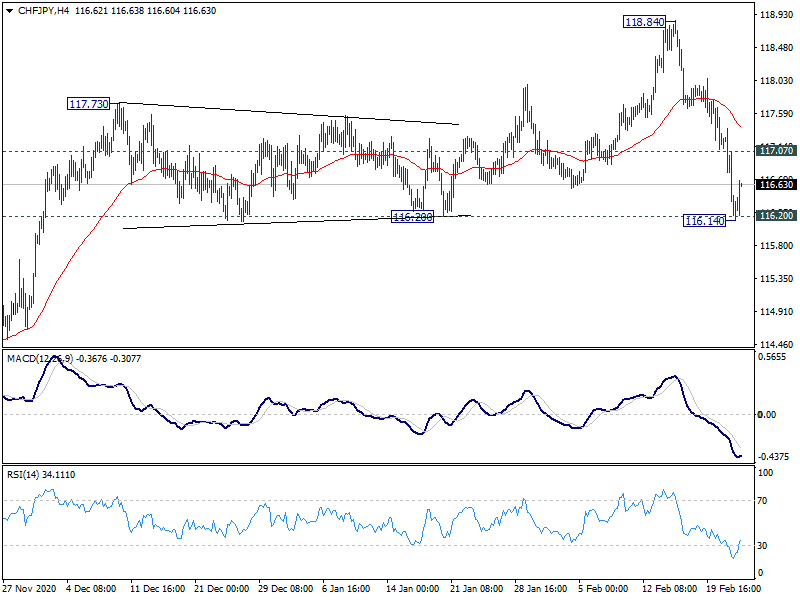Click the 116.140 recent low label
800x600 pixels.
point(705,220)
